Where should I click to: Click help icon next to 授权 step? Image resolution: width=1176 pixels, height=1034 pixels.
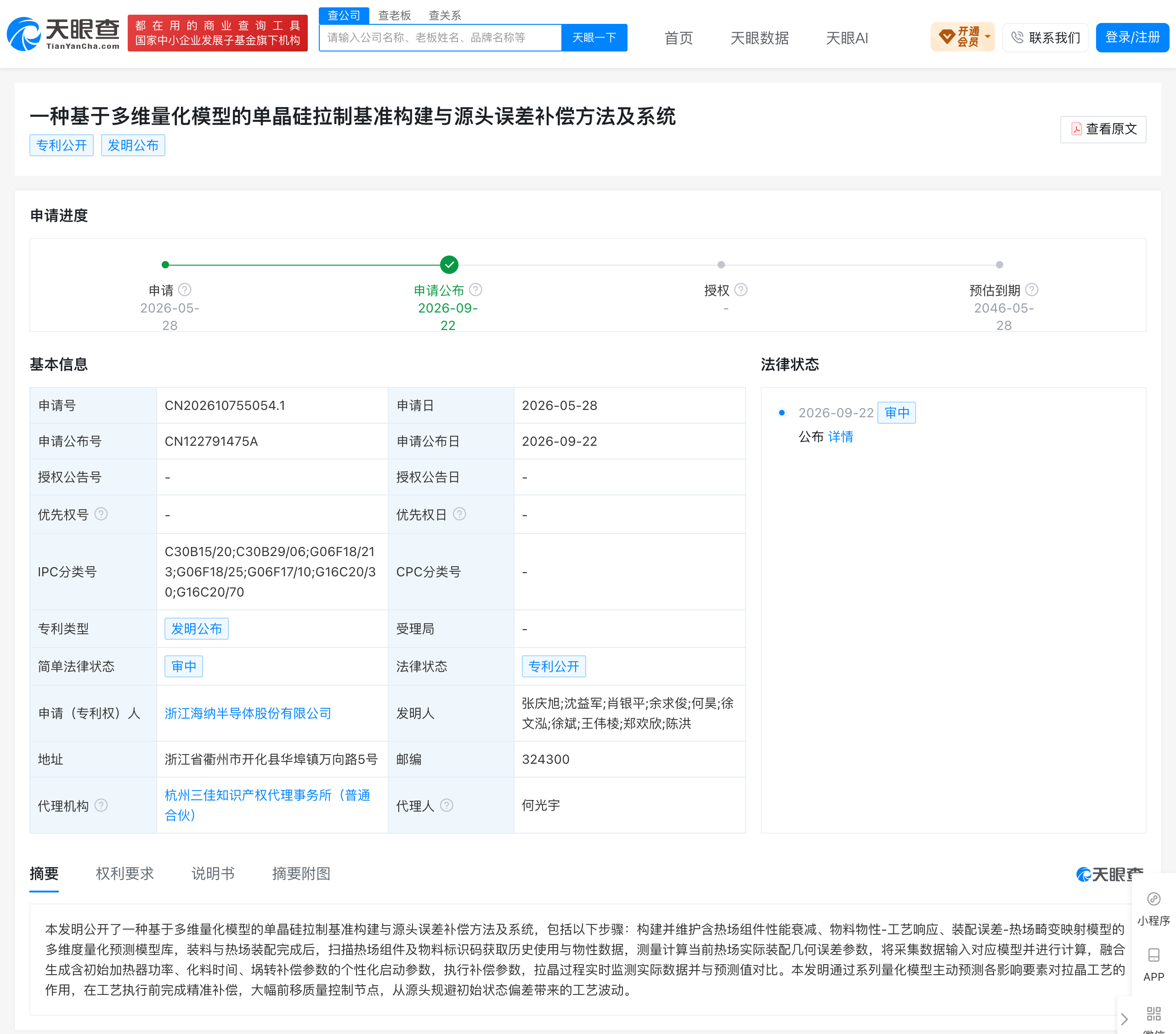click(x=741, y=290)
